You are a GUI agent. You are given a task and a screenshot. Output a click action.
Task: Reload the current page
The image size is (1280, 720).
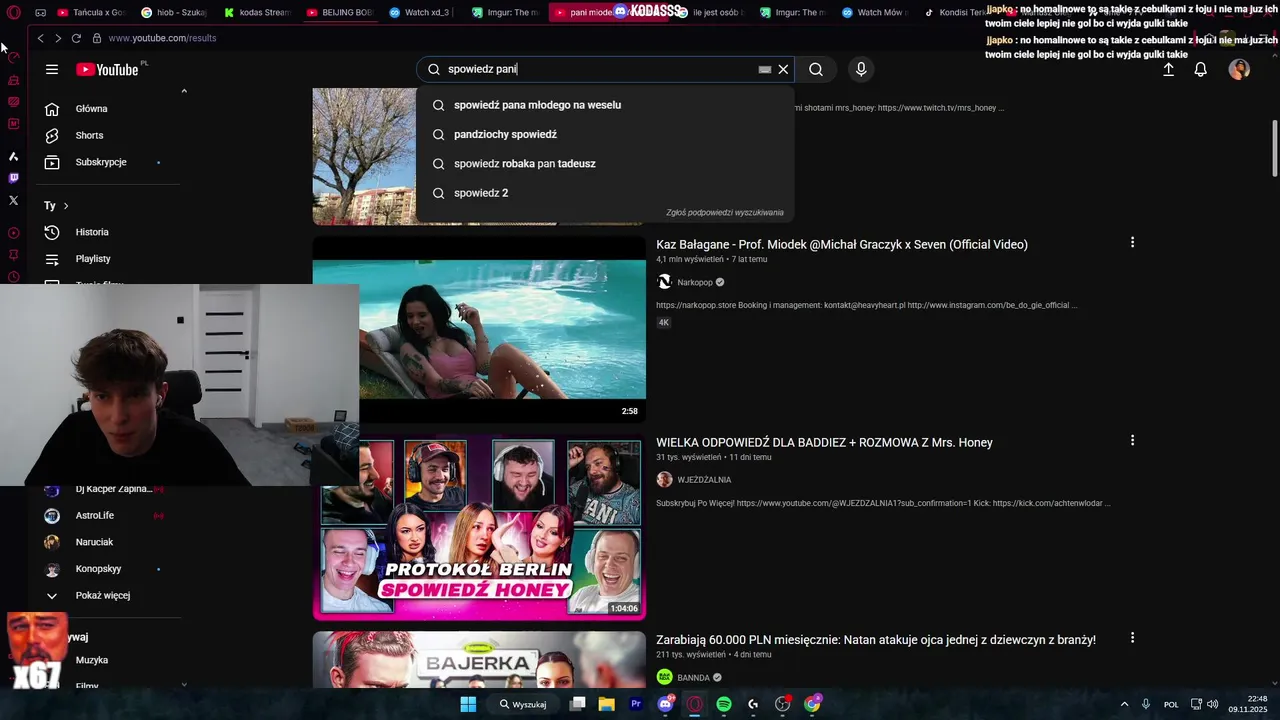click(76, 38)
